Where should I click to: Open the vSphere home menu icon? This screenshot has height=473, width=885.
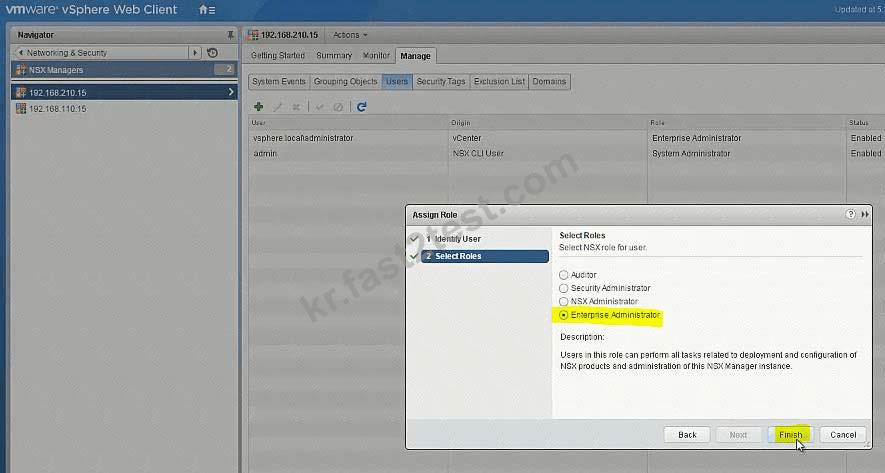click(207, 10)
